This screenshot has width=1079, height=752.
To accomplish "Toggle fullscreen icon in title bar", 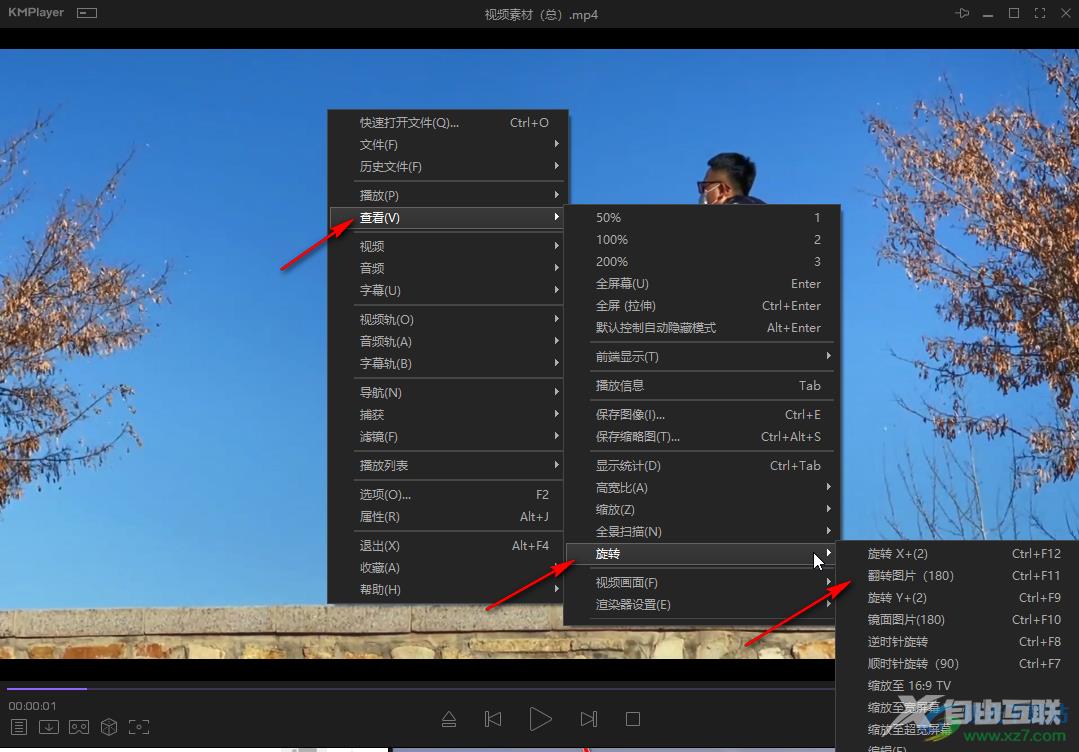I will coord(1040,13).
